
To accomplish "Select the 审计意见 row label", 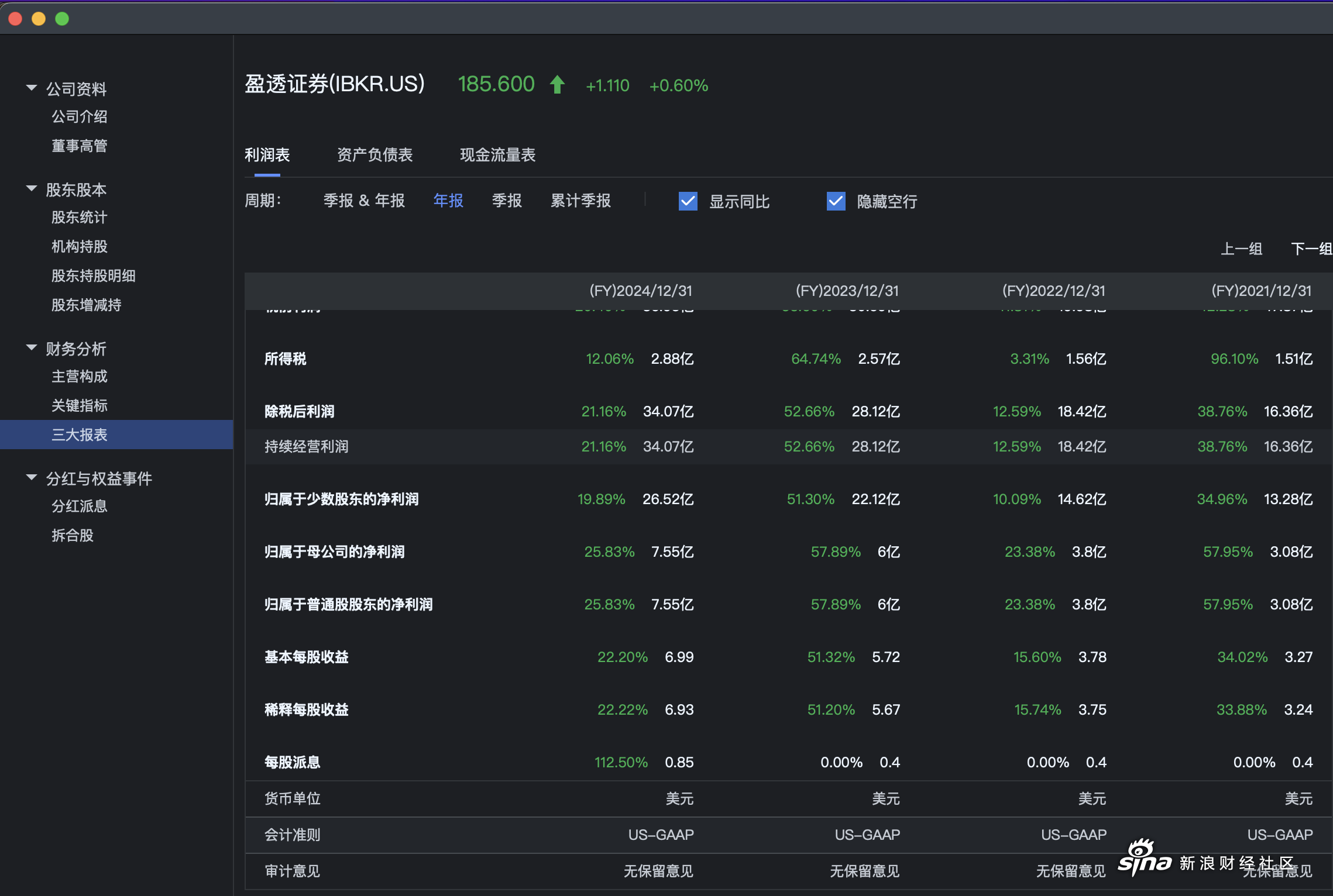I will click(293, 871).
